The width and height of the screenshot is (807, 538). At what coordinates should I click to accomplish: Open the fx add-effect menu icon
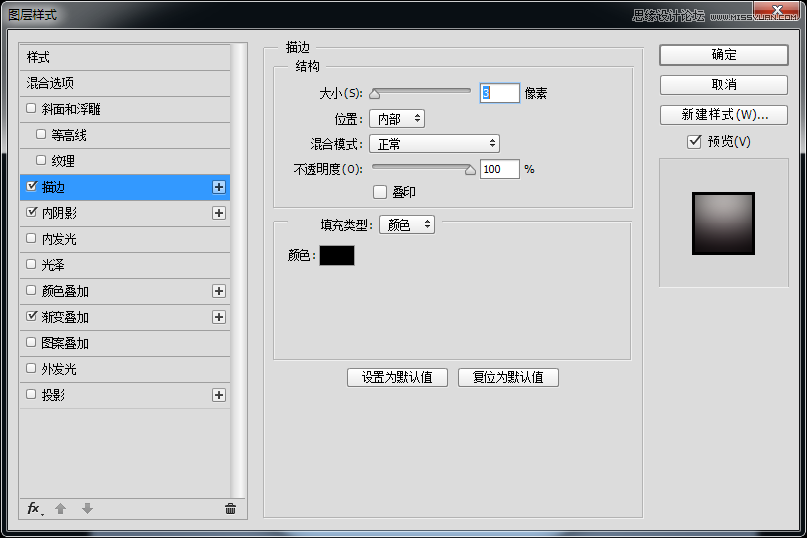tap(34, 509)
